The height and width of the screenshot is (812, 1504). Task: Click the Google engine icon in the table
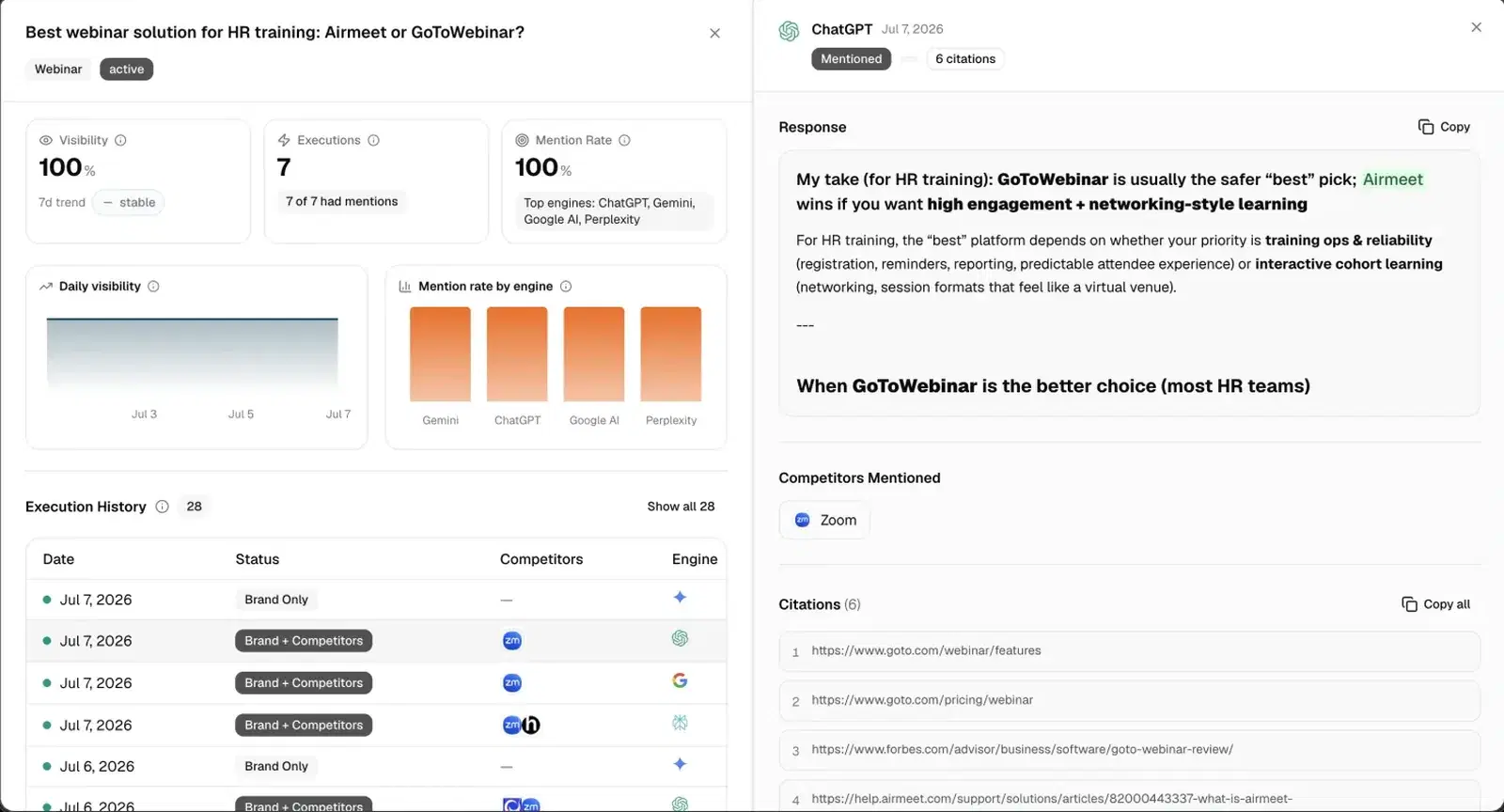[x=680, y=680]
